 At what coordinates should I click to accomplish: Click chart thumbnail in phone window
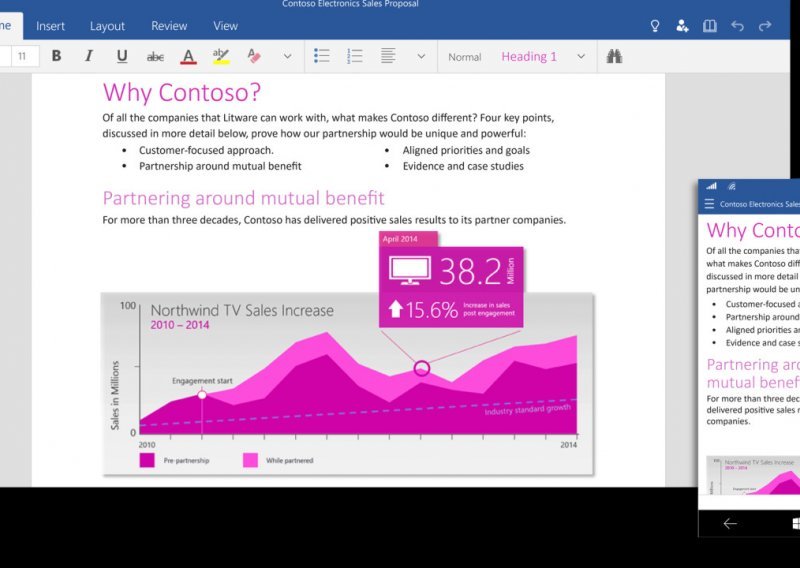pos(753,475)
